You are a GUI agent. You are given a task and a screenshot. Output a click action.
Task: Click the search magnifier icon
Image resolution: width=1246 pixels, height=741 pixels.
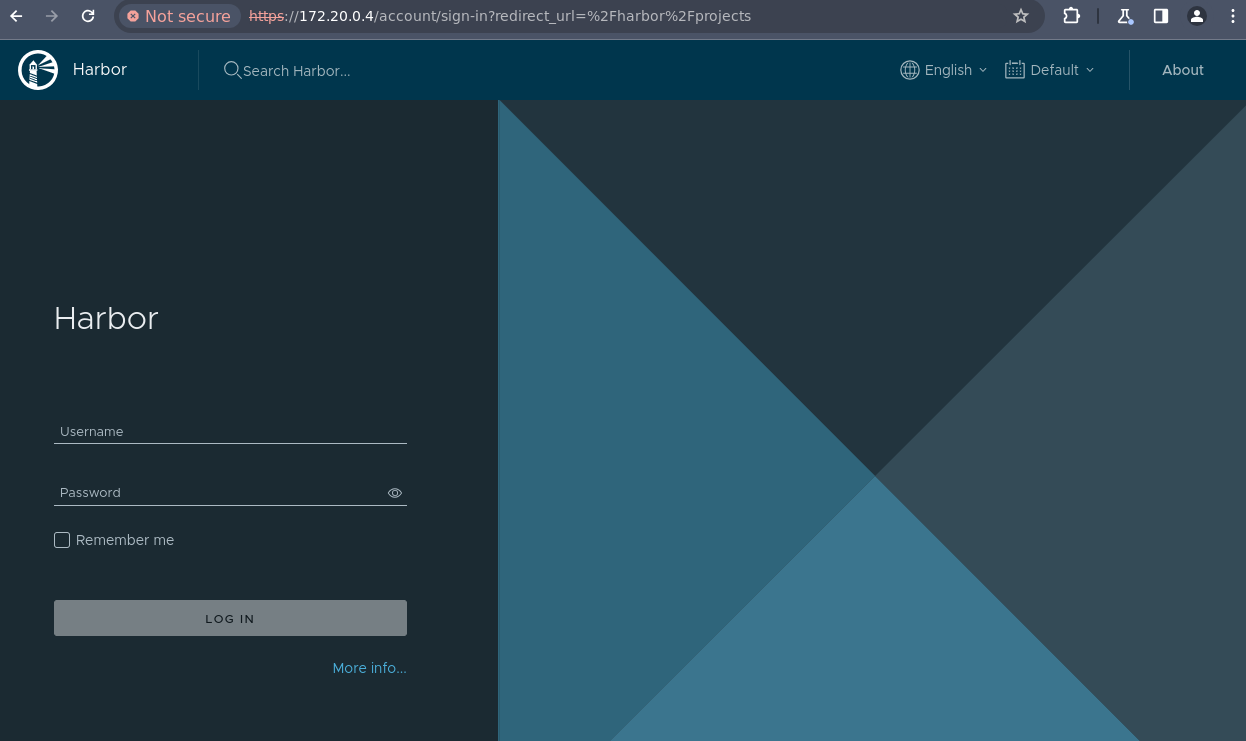(232, 70)
